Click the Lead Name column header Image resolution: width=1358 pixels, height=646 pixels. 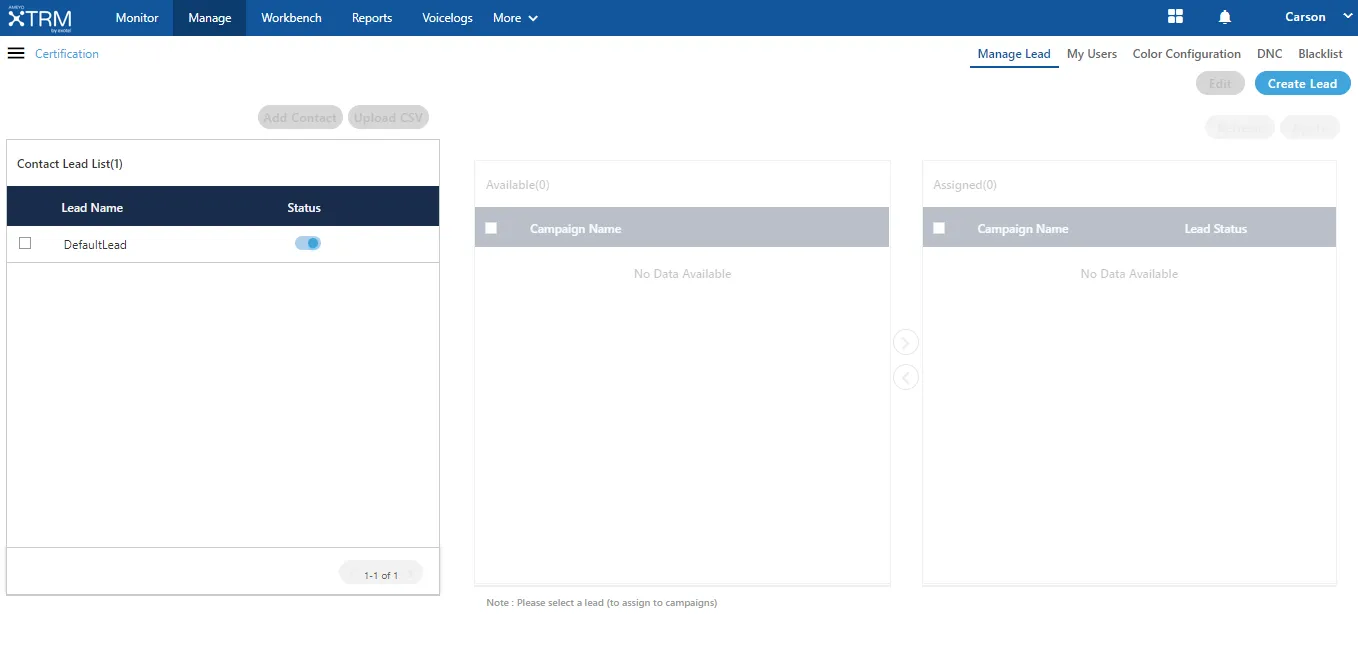coord(92,208)
